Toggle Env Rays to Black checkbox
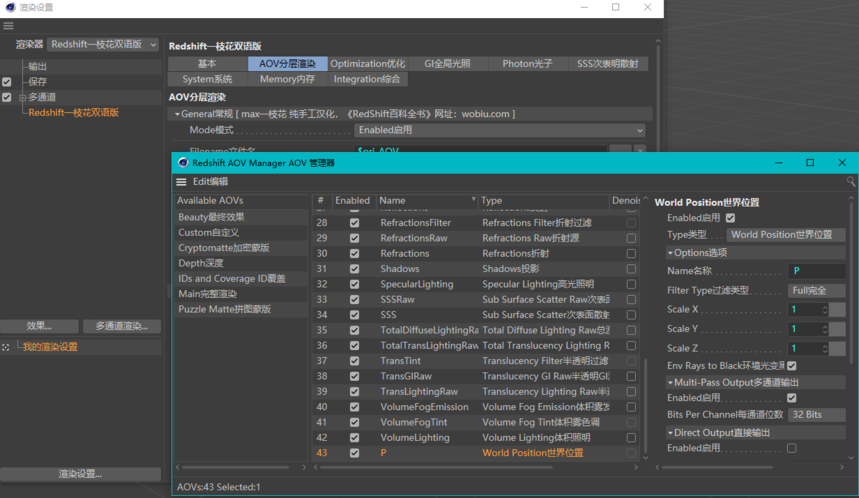 tap(792, 365)
